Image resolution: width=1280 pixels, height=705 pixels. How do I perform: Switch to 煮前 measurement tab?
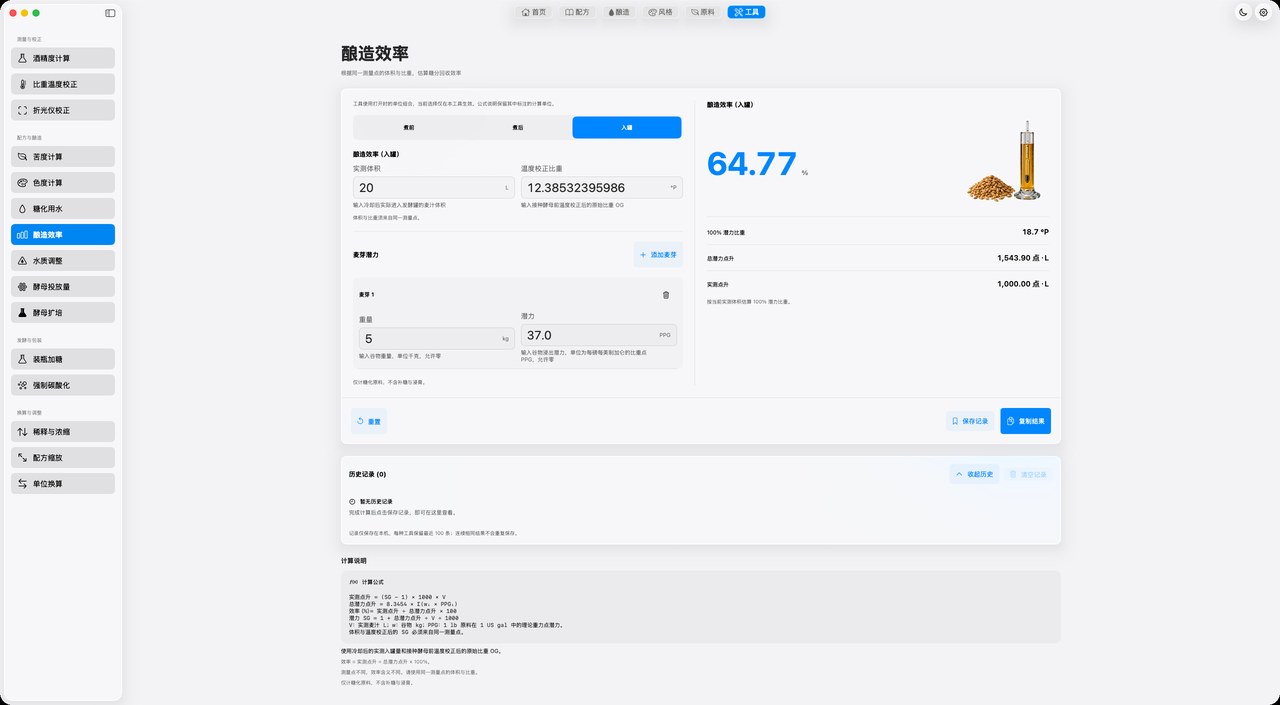coord(408,127)
